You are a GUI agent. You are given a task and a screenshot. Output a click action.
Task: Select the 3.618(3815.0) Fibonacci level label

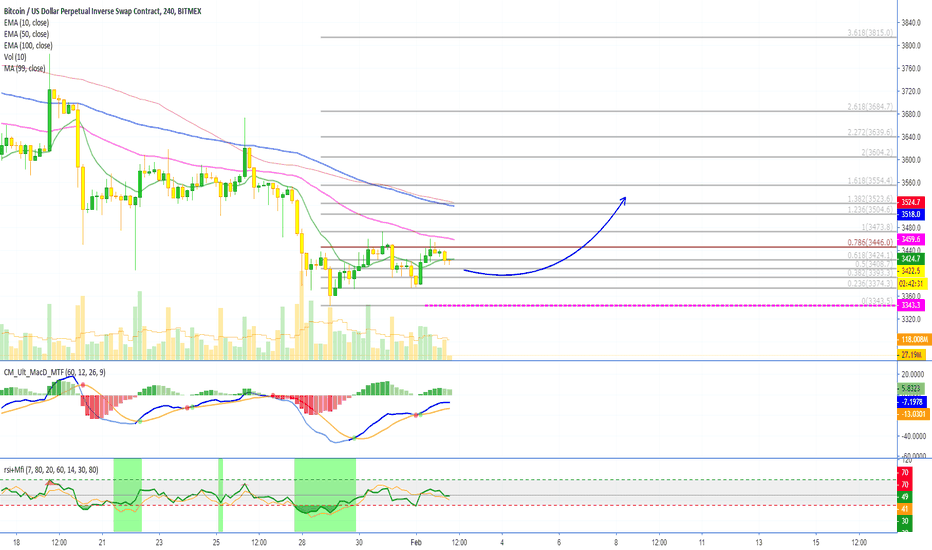870,33
